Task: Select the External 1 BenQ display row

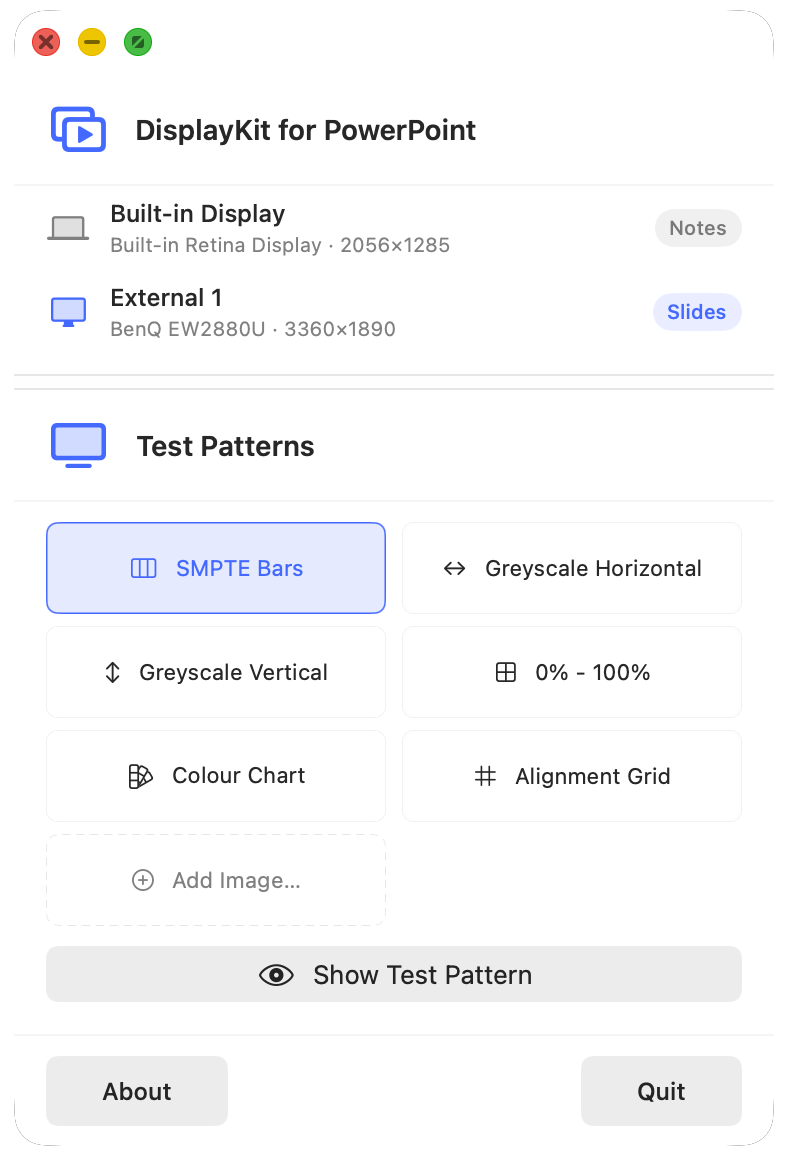Action: point(394,312)
